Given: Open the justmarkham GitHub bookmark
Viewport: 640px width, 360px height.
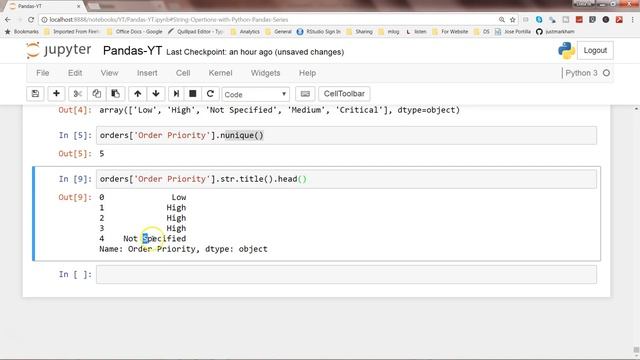Looking at the screenshot, I should [x=555, y=31].
